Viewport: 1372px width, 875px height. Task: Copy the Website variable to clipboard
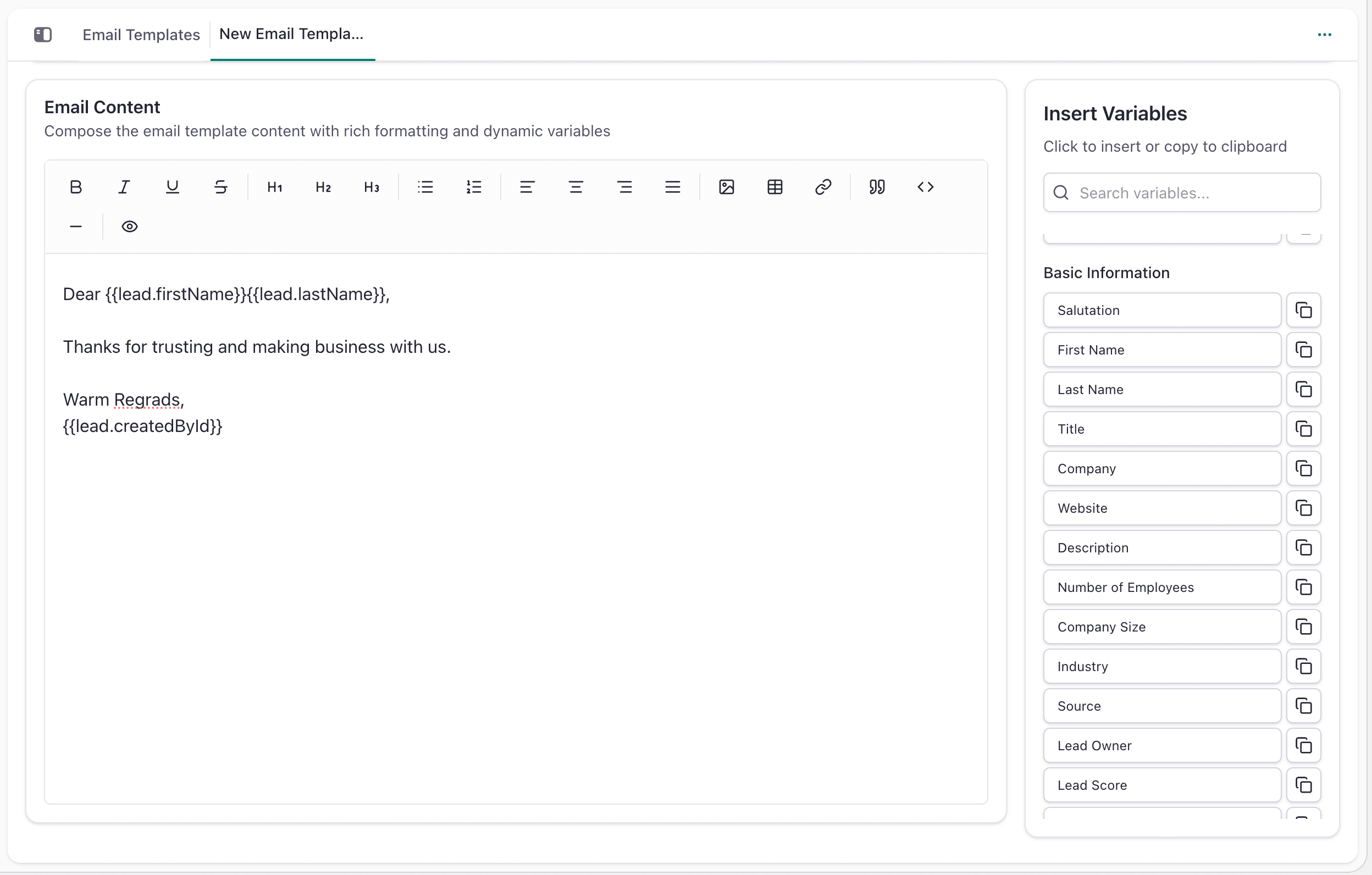pyautogui.click(x=1304, y=508)
